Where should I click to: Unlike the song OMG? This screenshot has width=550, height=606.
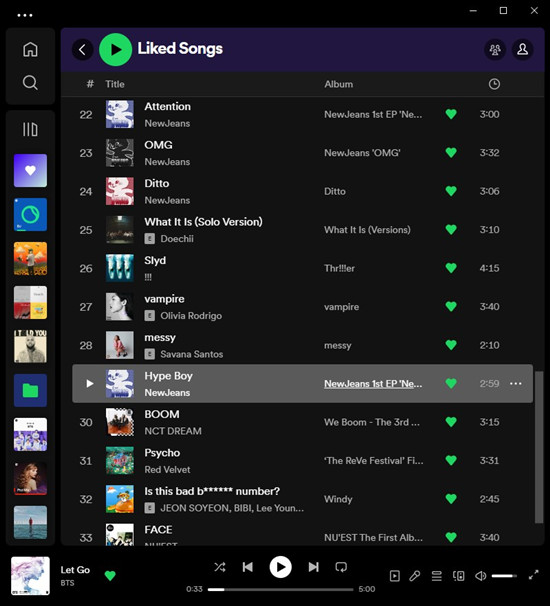[x=451, y=153]
